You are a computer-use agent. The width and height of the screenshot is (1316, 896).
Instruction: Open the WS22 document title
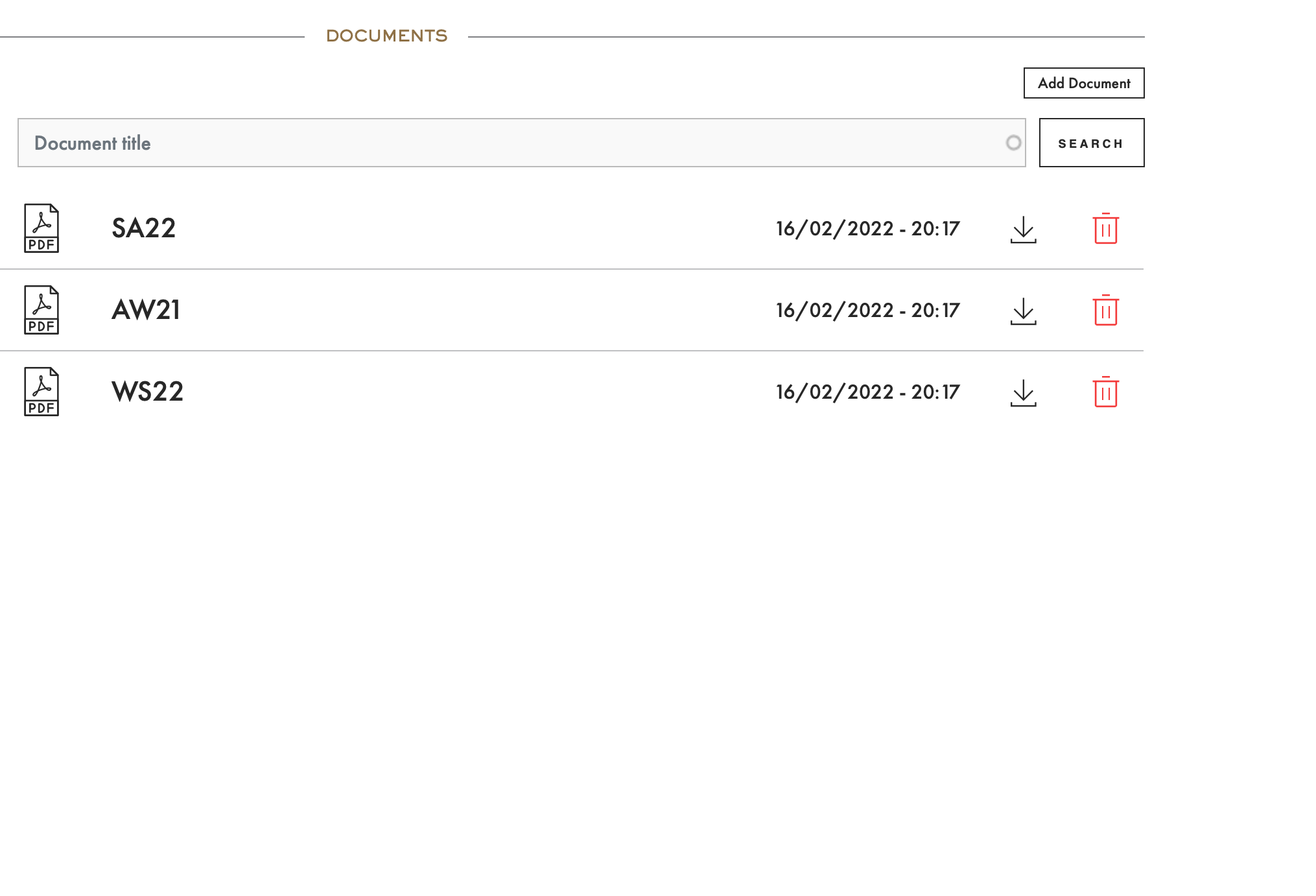click(x=148, y=392)
